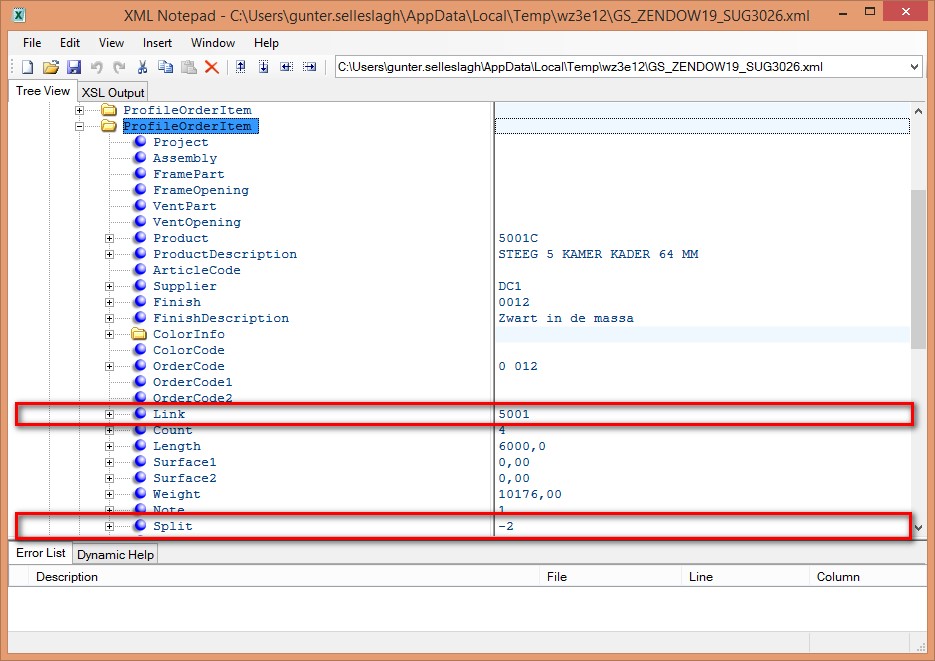Viewport: 935px width, 661px height.
Task: Click the blue node icon beside FramePart
Action: click(140, 173)
